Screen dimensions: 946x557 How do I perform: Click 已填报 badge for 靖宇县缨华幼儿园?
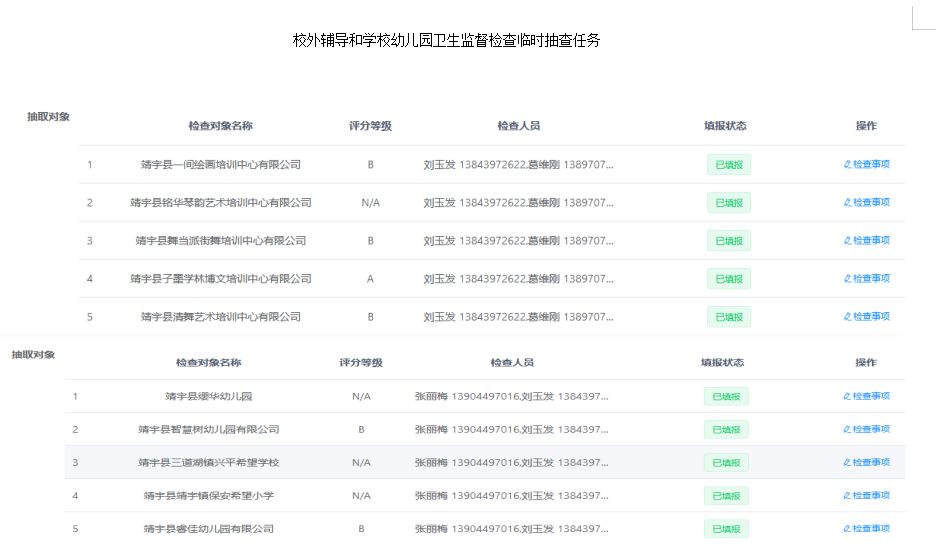pos(726,396)
